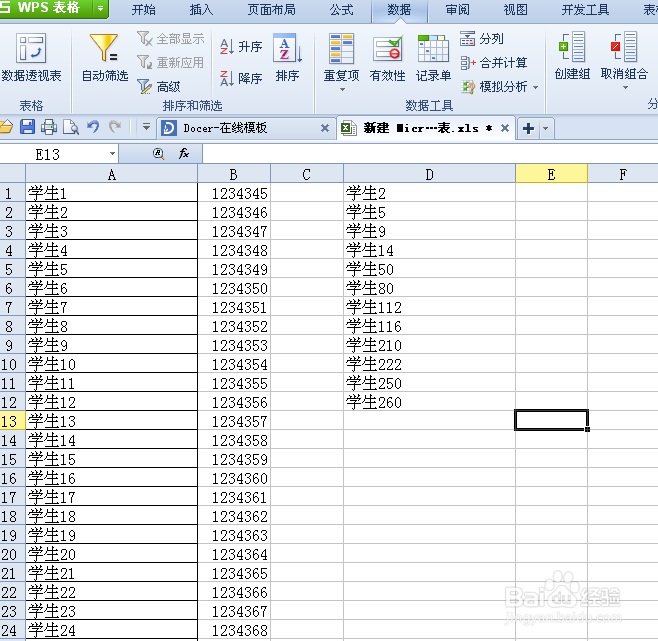The image size is (658, 641).
Task: Select column C header
Action: point(307,174)
